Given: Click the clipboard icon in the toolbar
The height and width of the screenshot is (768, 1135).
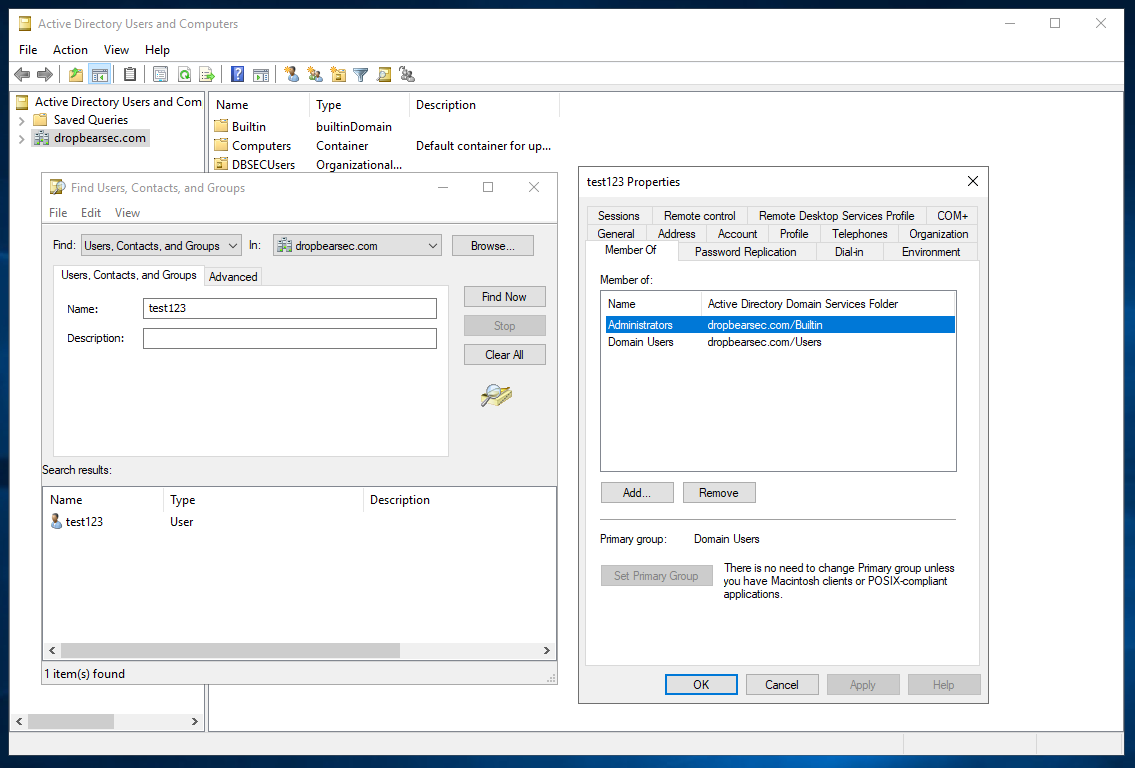Looking at the screenshot, I should pos(130,75).
